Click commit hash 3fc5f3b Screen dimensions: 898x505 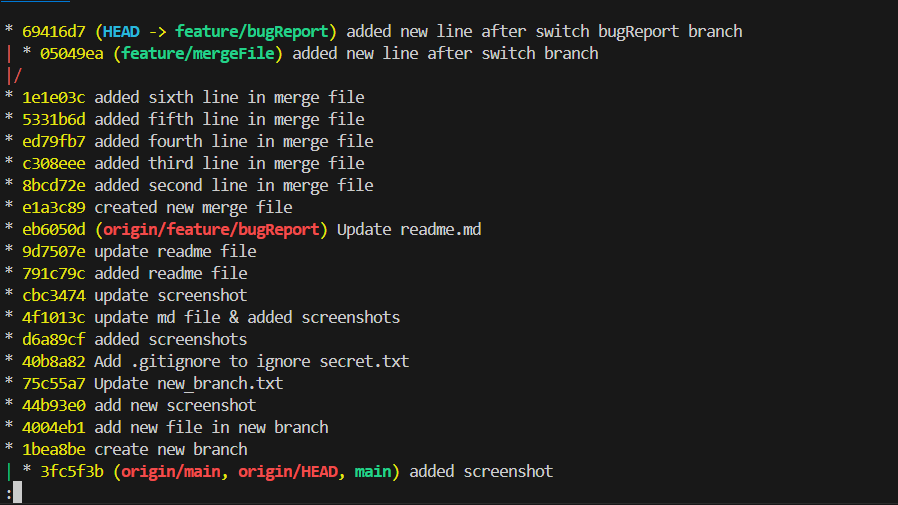(72, 471)
